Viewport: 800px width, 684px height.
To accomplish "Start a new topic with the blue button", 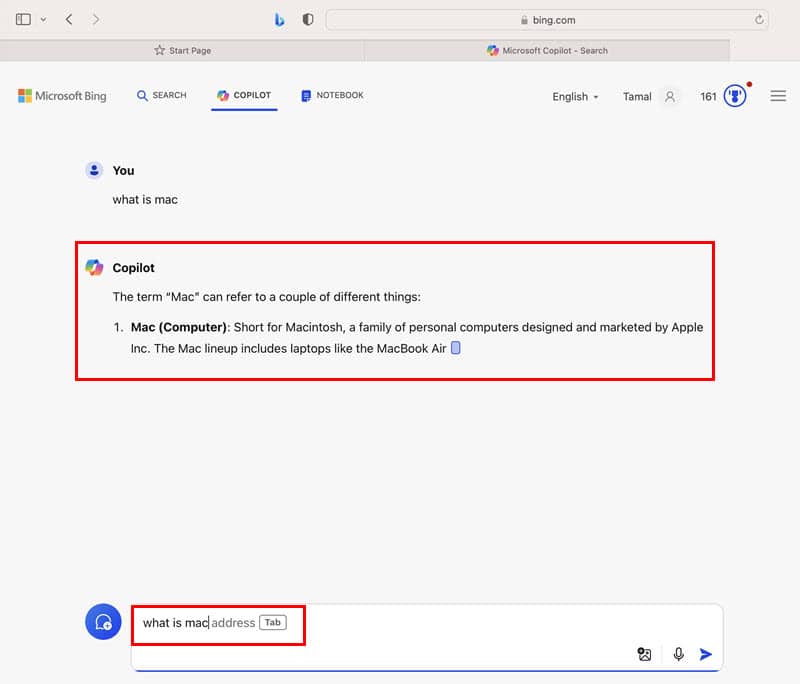I will [103, 622].
